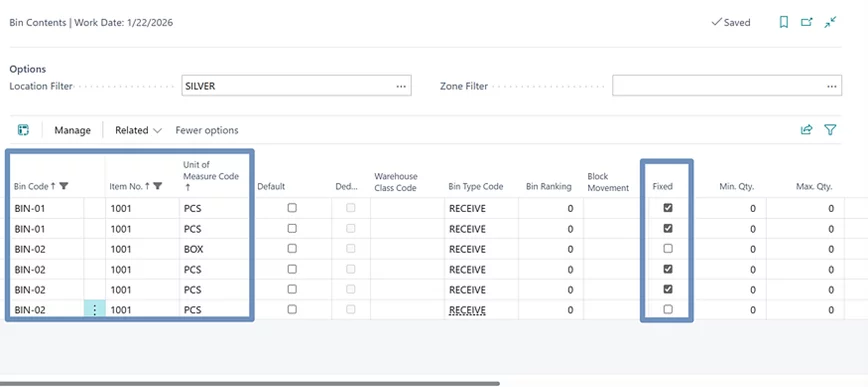Click the Bin Ranking column header

pyautogui.click(x=549, y=187)
